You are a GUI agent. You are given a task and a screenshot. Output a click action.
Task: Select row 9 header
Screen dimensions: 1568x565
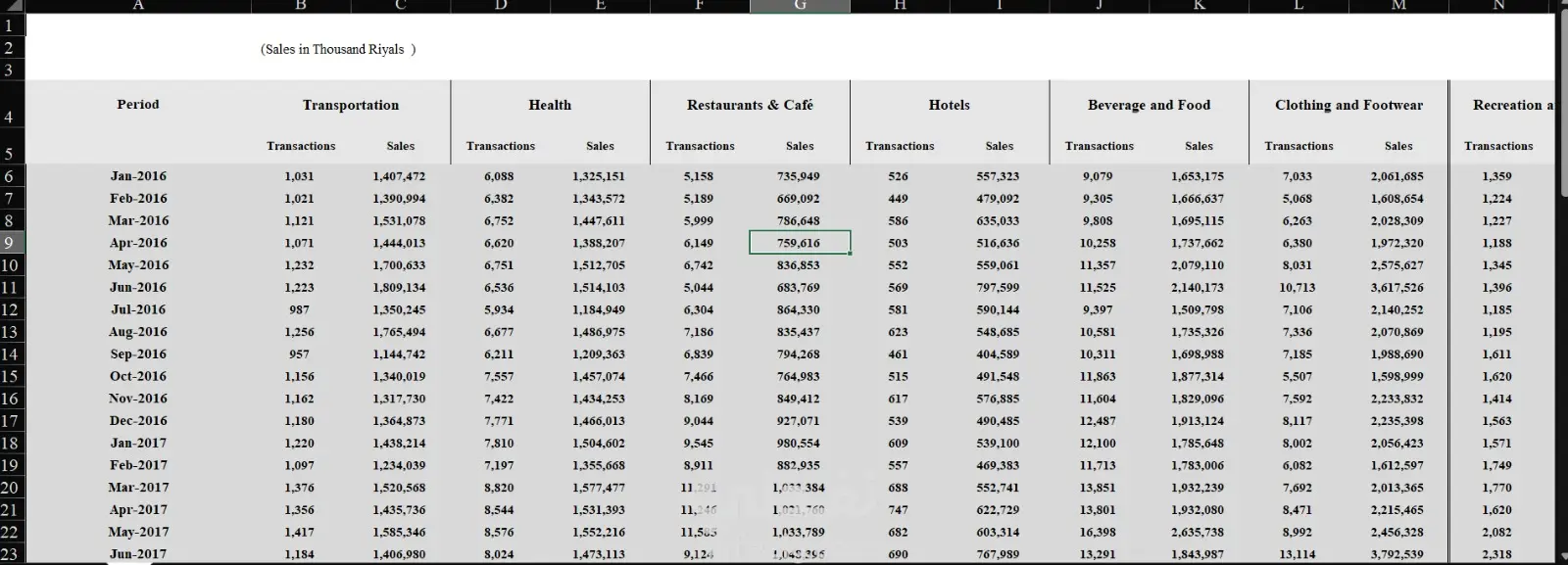coord(10,243)
